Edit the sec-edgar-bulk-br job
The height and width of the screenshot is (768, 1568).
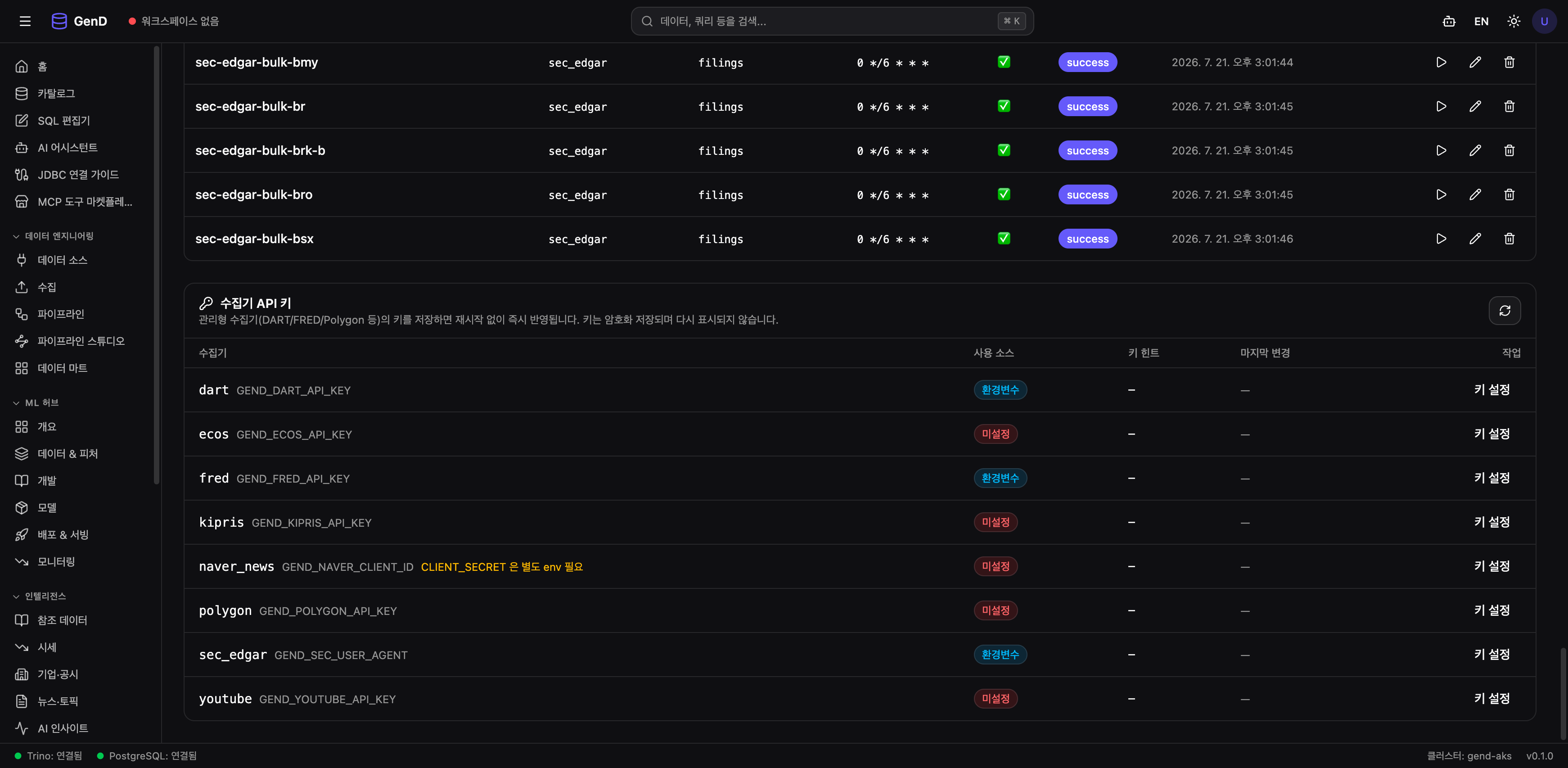(1475, 107)
